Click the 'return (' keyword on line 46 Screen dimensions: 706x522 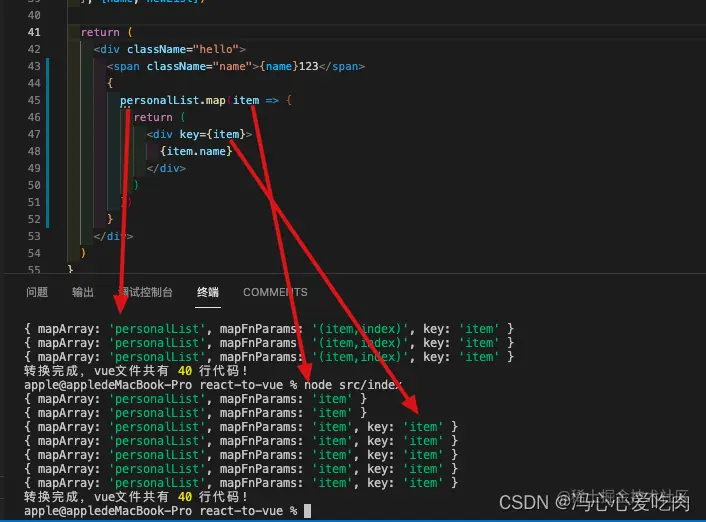coord(159,117)
